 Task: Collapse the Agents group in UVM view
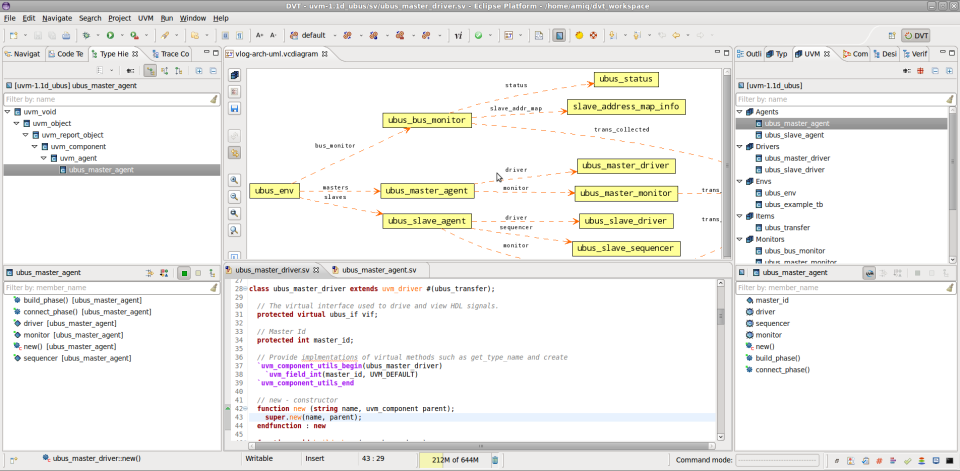pos(740,112)
